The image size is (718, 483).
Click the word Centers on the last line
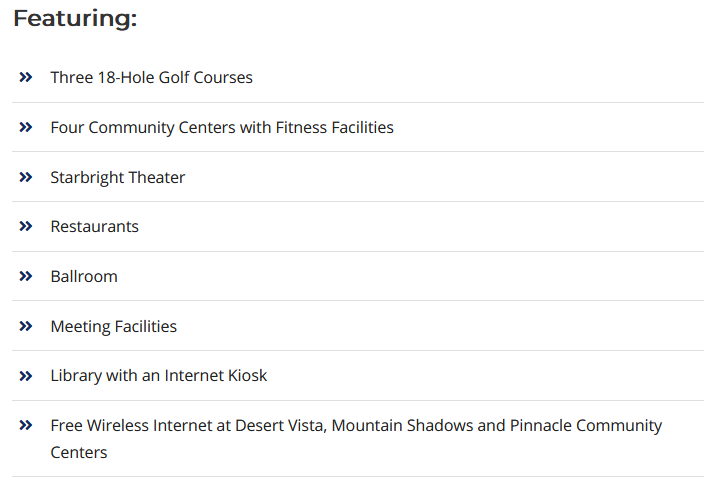(x=79, y=452)
